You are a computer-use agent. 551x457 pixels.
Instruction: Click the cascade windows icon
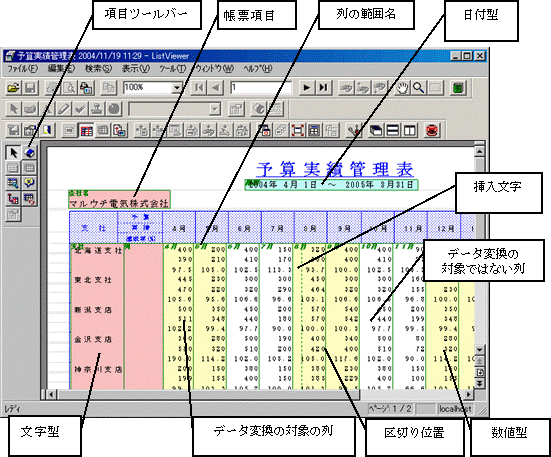point(376,131)
